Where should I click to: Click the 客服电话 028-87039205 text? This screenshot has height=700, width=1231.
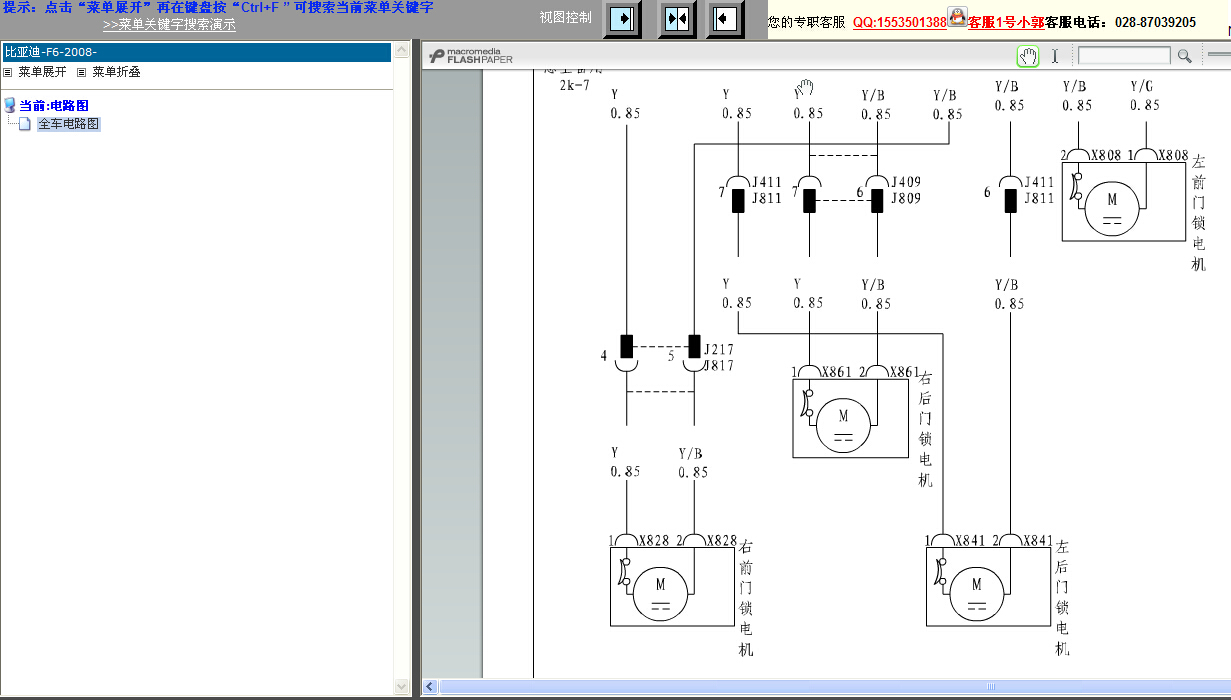[1120, 22]
